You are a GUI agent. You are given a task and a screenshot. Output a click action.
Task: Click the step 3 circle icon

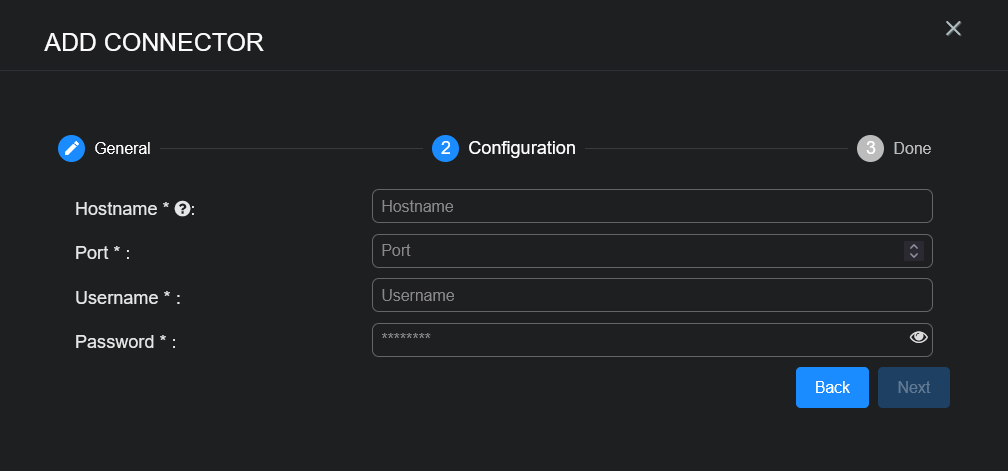(870, 148)
